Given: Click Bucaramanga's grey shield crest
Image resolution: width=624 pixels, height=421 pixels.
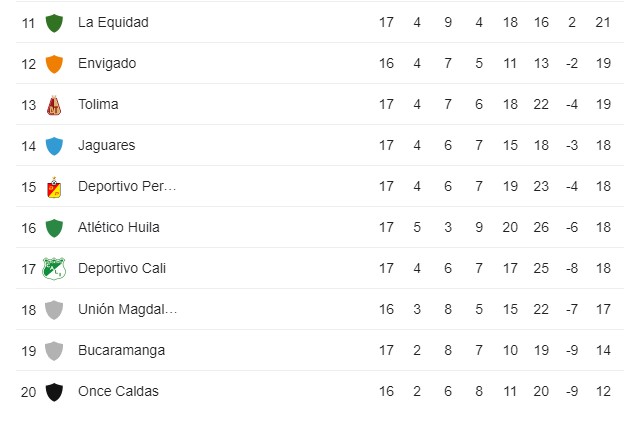Looking at the screenshot, I should coord(54,351).
